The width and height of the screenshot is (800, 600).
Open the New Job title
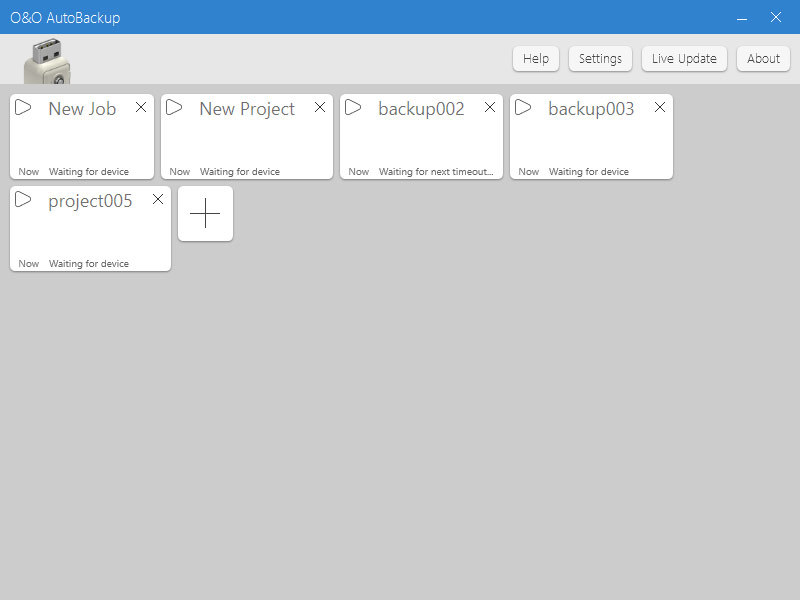point(82,109)
